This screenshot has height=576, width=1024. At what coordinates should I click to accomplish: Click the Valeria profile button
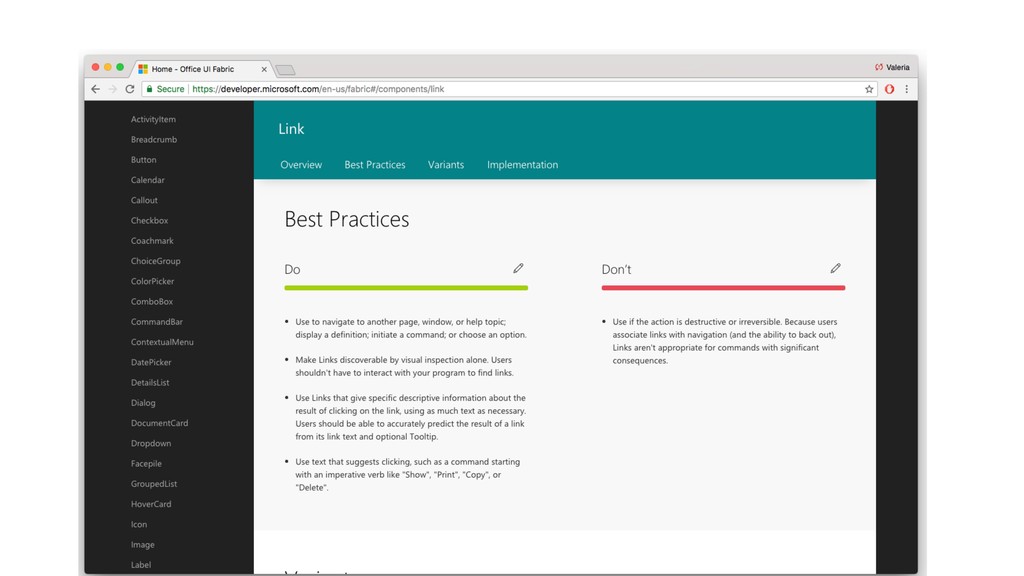click(x=892, y=67)
